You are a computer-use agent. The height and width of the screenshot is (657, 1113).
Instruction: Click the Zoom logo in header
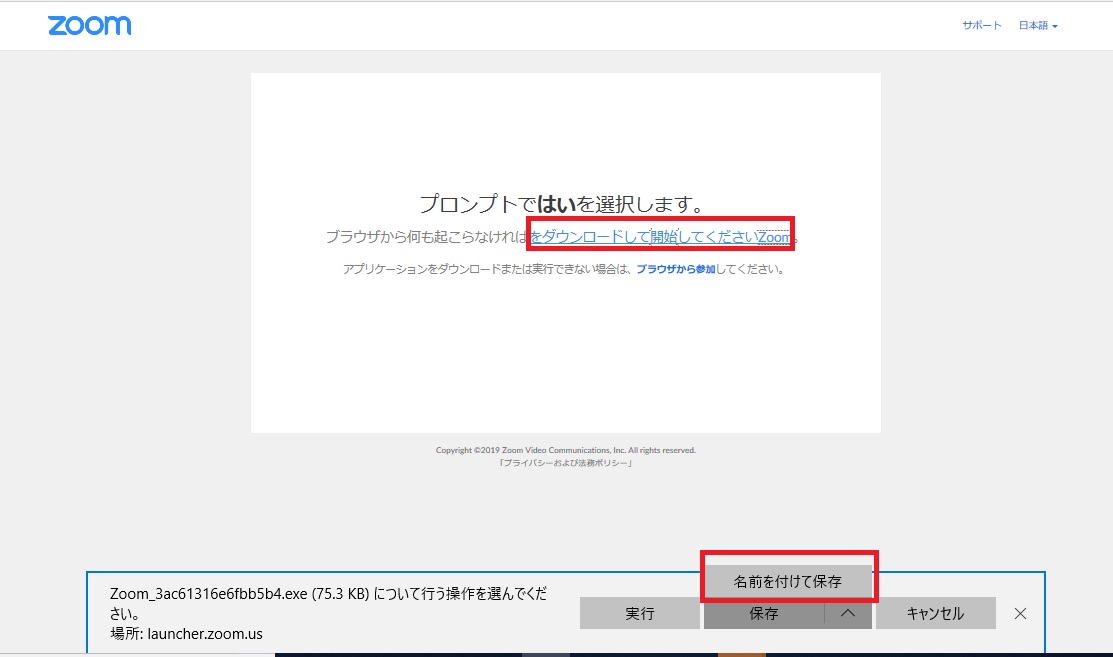[89, 26]
